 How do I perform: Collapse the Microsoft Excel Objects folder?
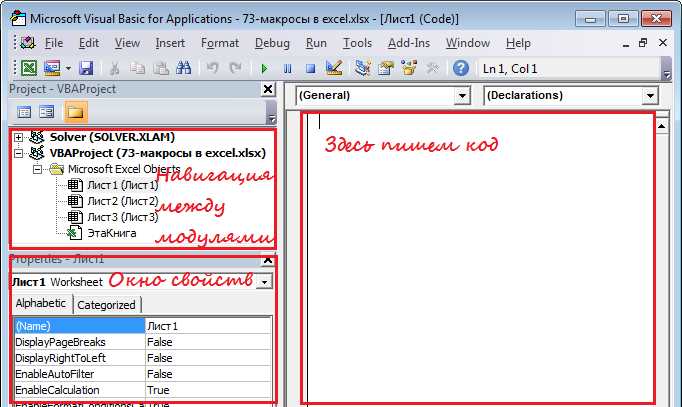38,169
